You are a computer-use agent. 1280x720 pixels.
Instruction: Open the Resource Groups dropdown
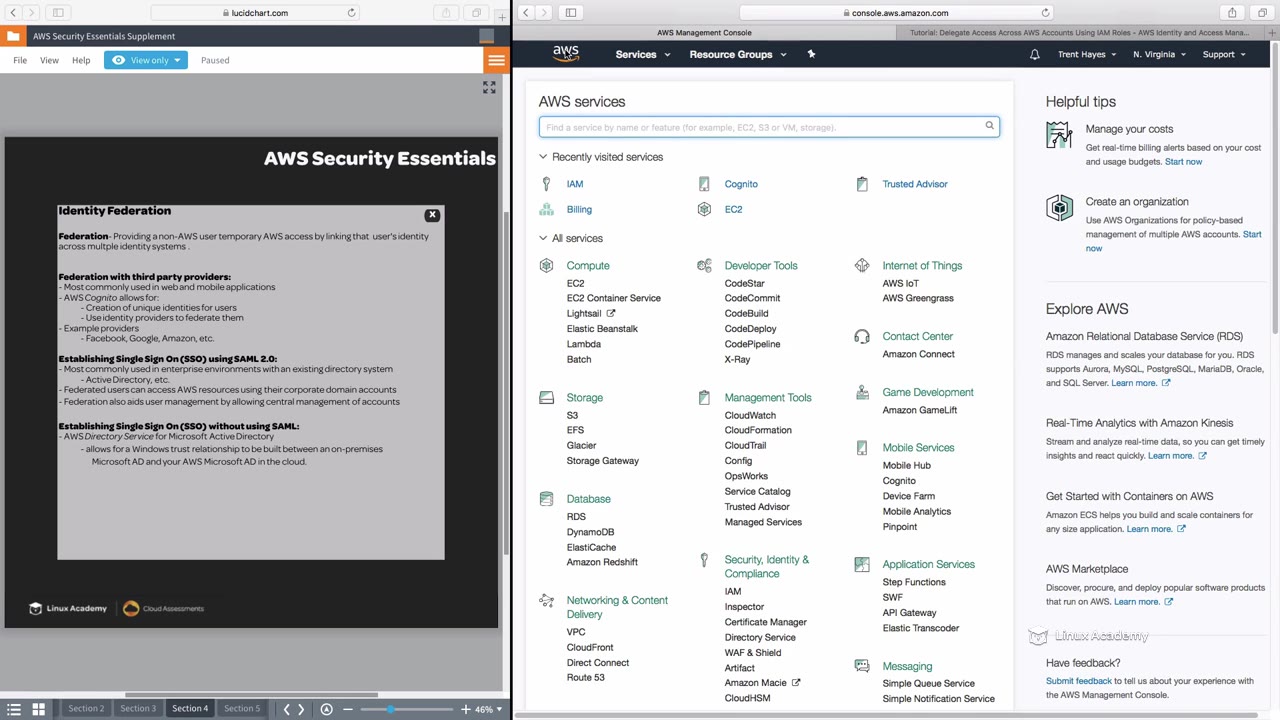click(738, 54)
